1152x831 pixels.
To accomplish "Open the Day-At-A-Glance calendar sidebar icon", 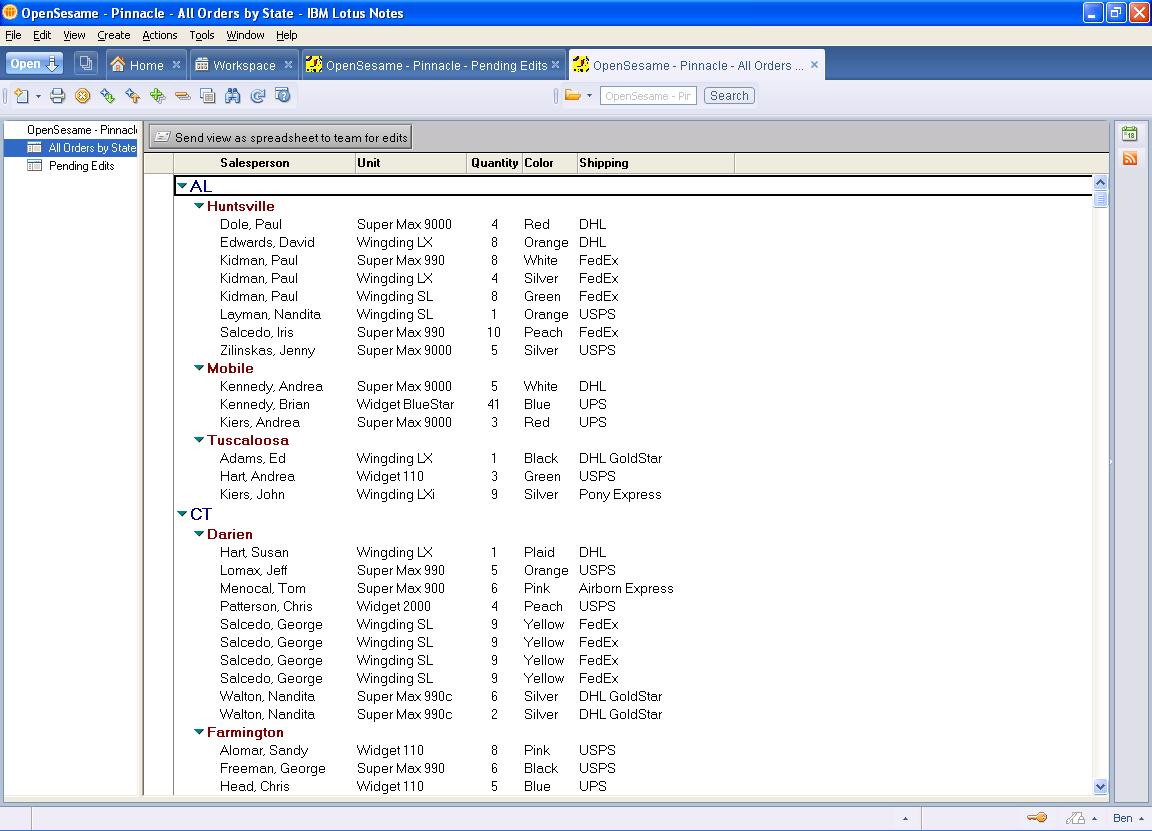I will pos(1130,134).
